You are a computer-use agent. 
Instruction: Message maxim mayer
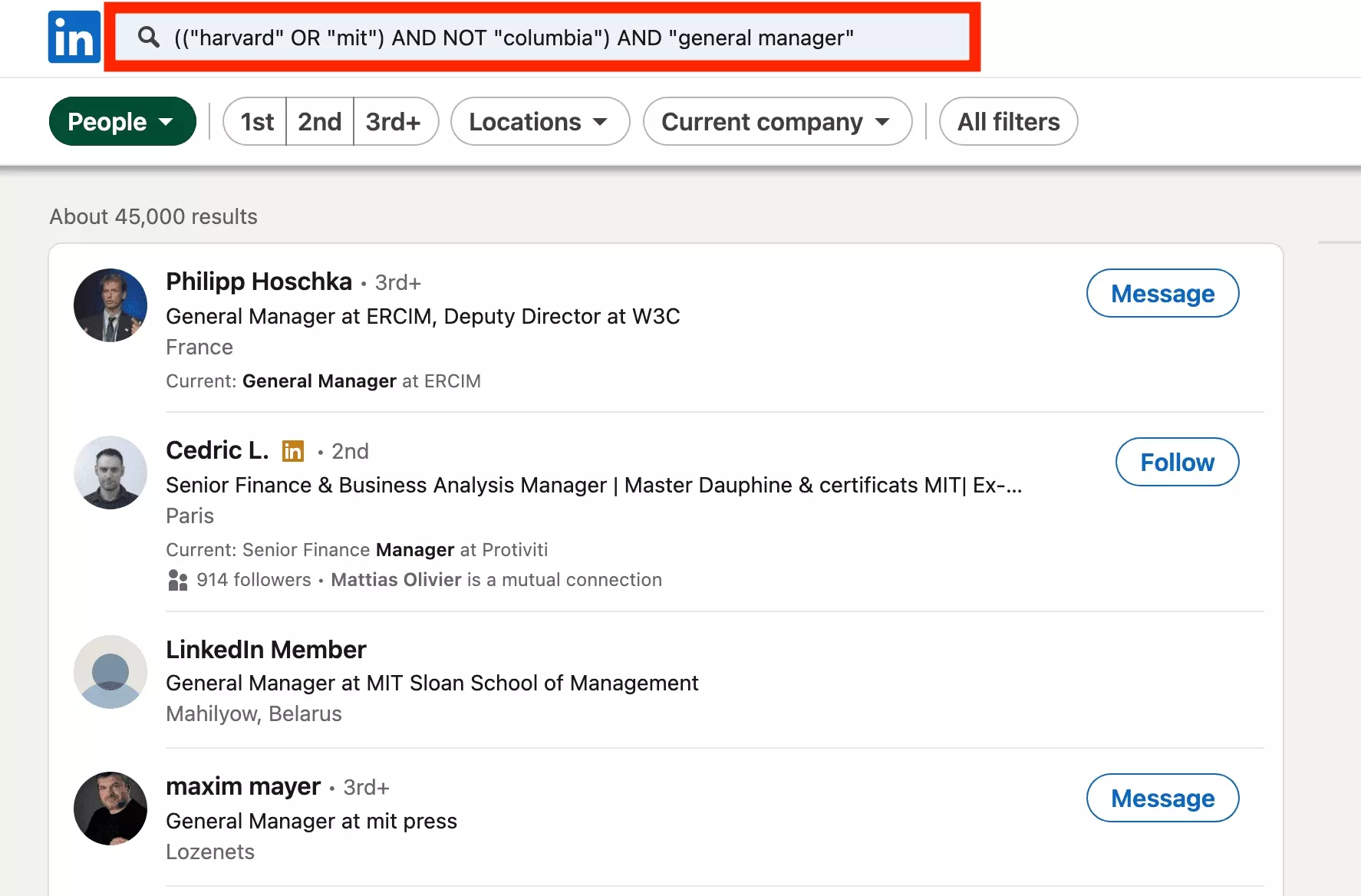[x=1162, y=798]
